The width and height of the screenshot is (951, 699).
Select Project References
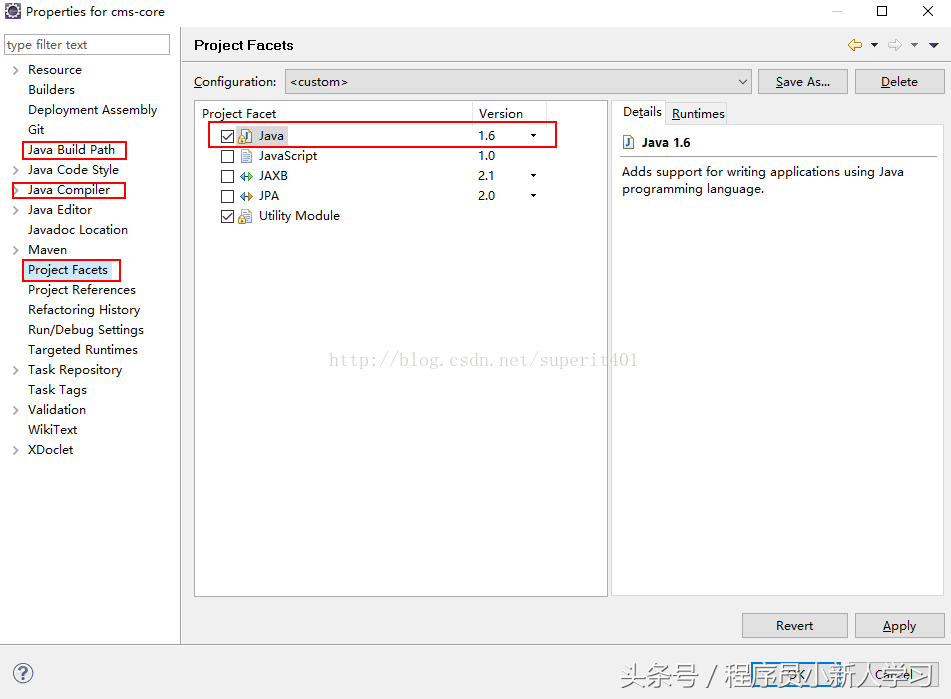point(82,290)
